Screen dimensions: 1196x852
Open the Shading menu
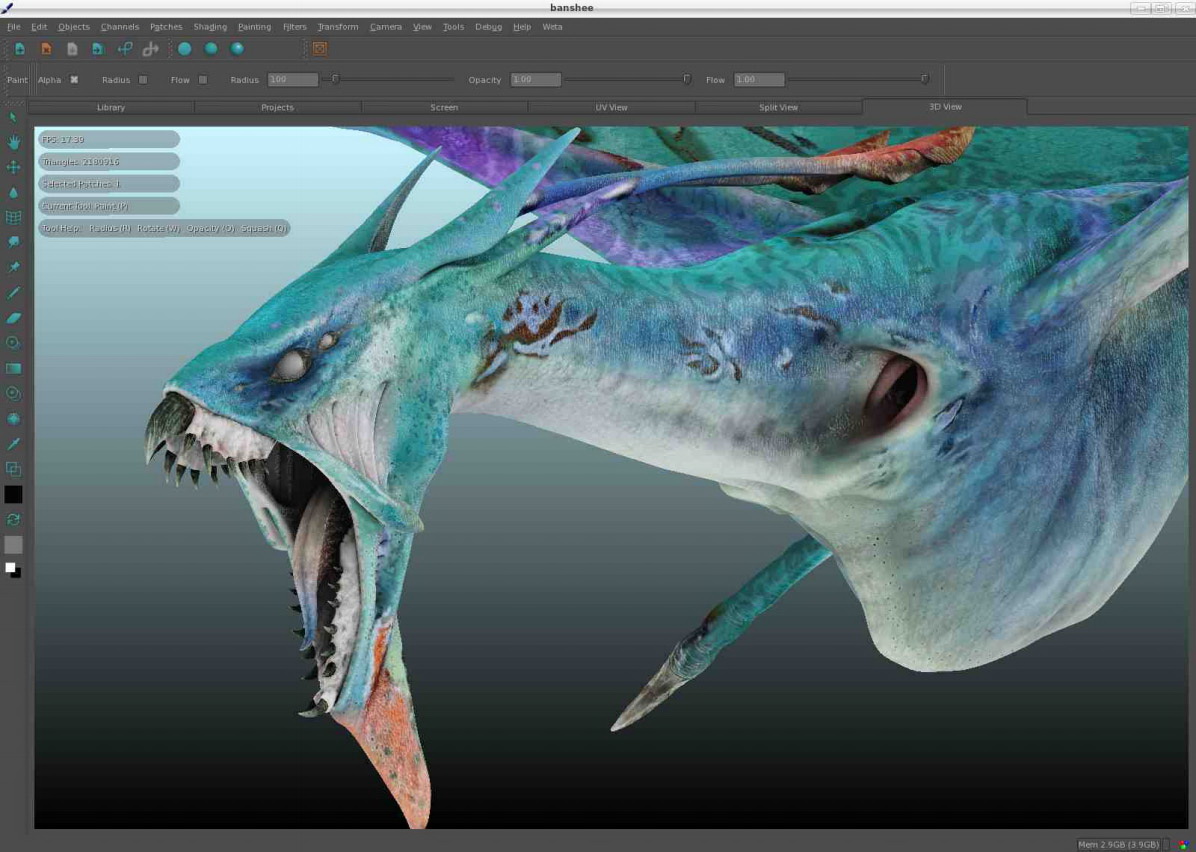pyautogui.click(x=210, y=27)
